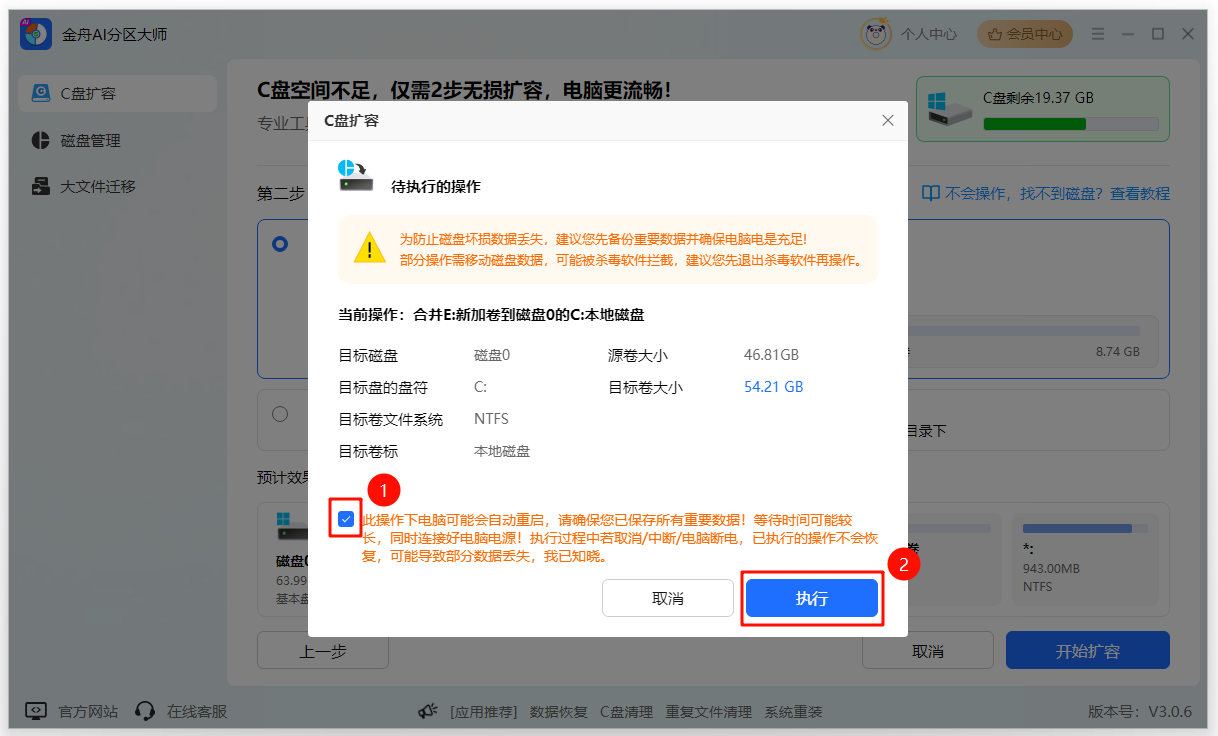Click the 官方网站 monitor icon
The width and height of the screenshot is (1218, 736).
pyautogui.click(x=36, y=711)
